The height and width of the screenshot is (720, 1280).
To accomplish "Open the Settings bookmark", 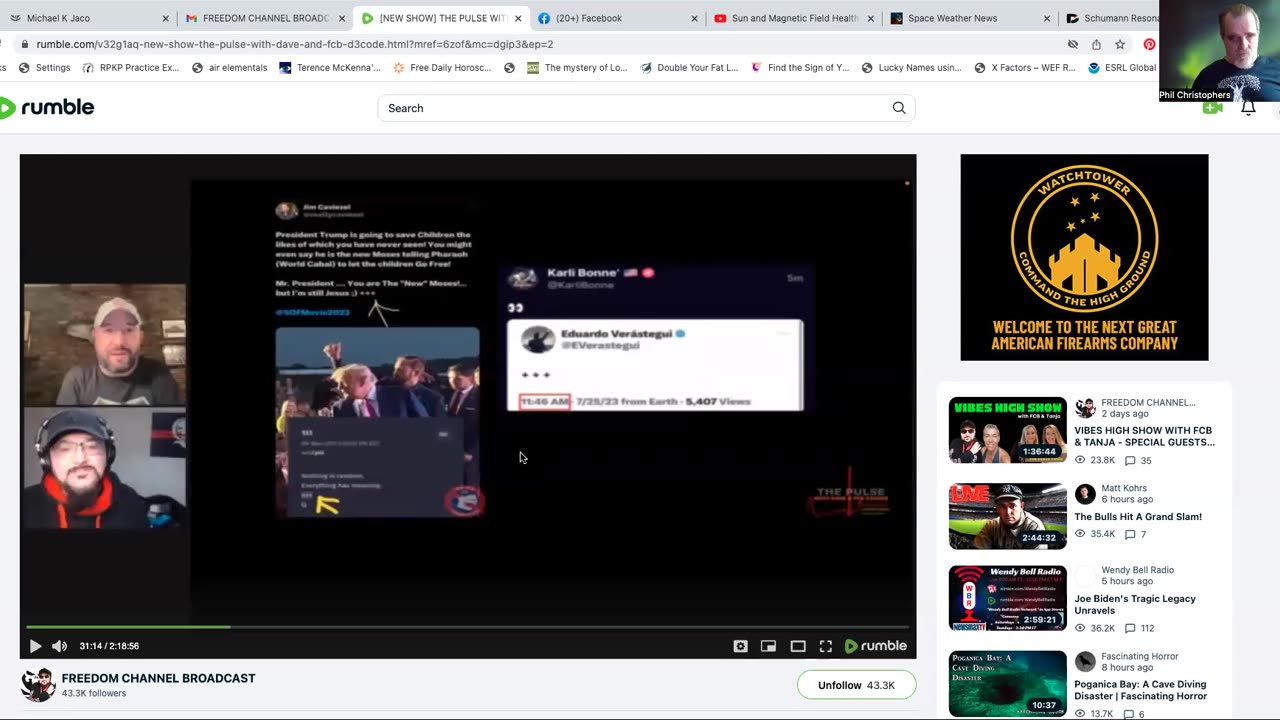I will (44, 68).
